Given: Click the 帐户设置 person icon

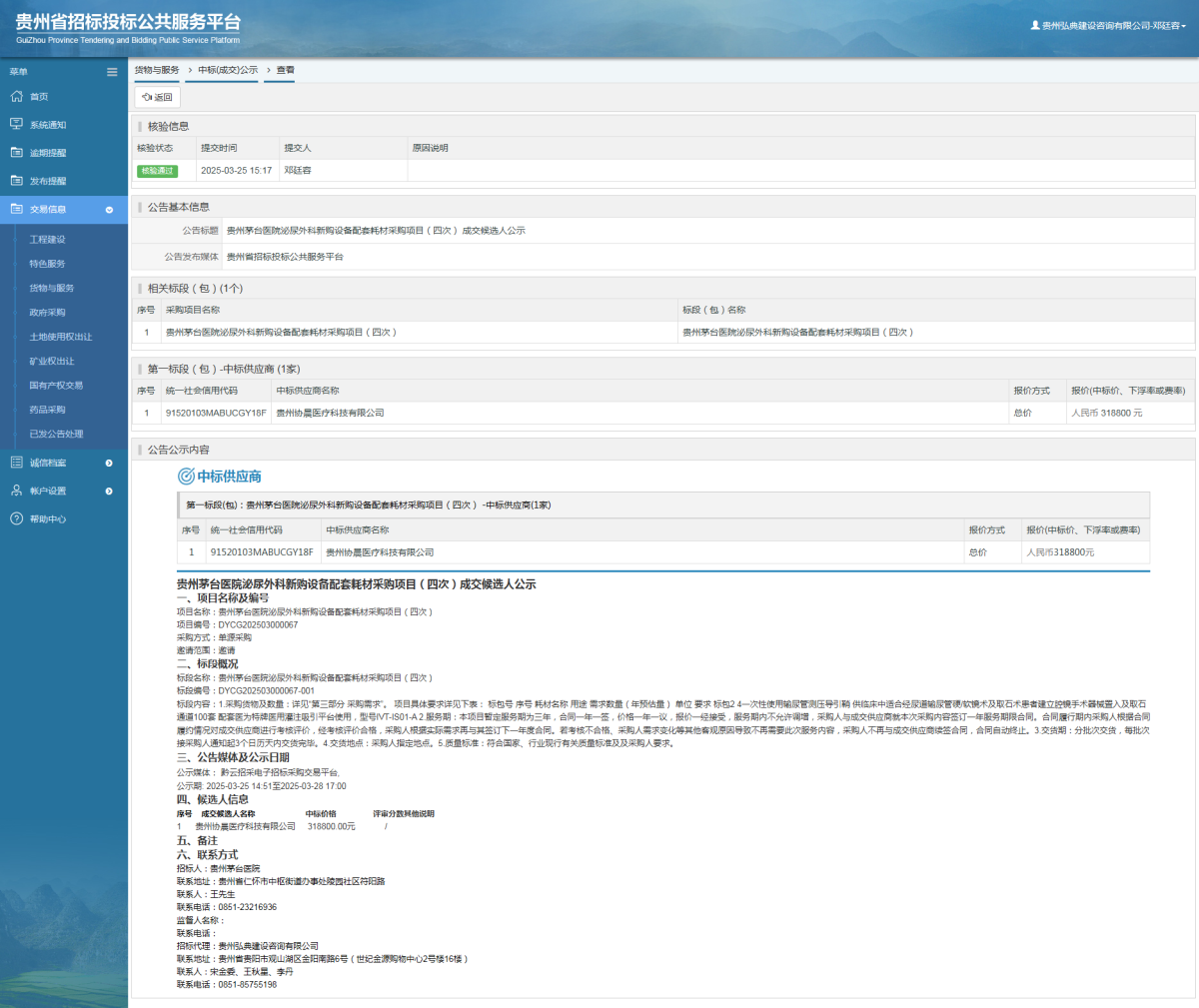Looking at the screenshot, I should tap(16, 491).
